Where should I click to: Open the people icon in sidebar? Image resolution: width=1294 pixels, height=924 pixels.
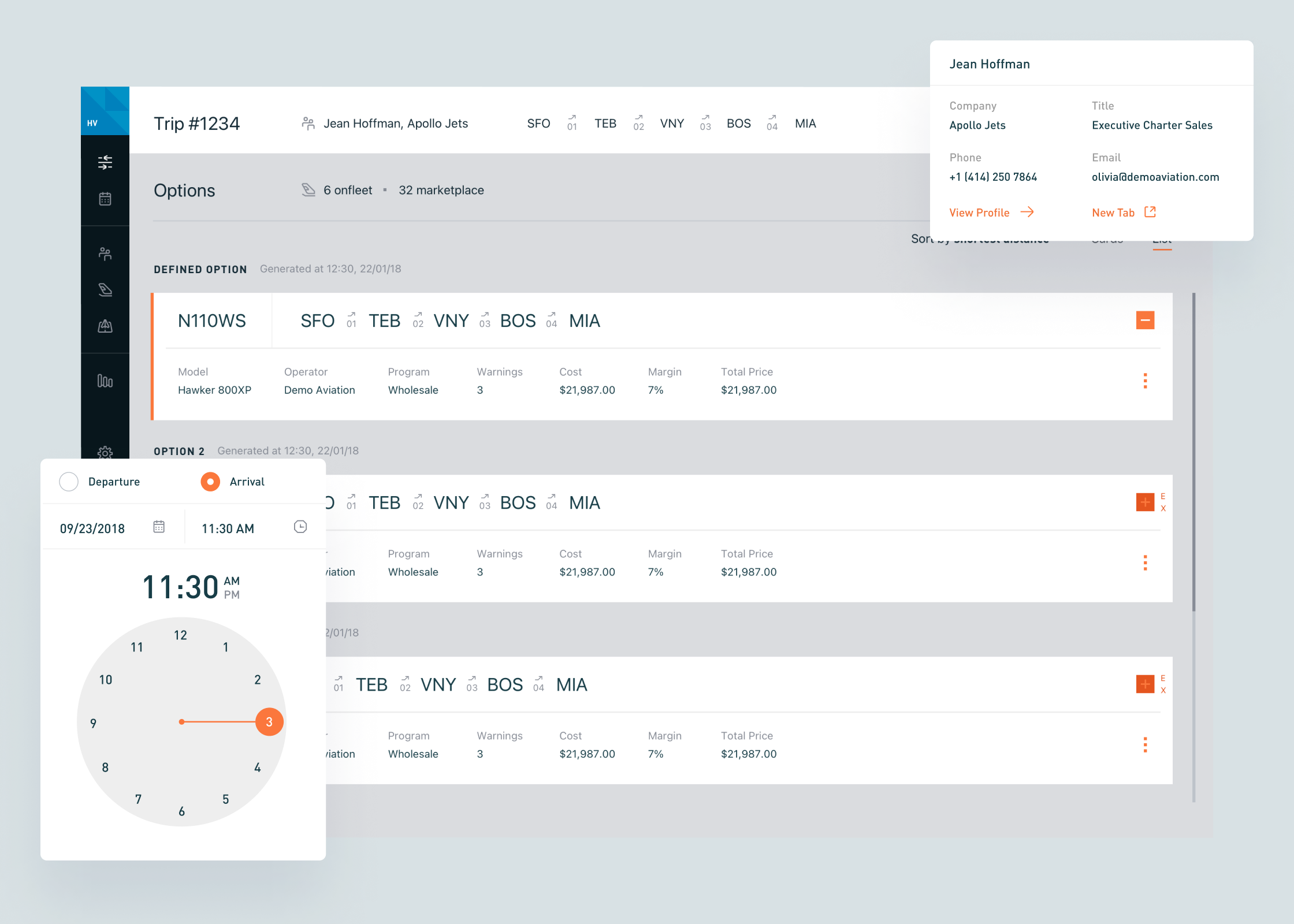(x=105, y=254)
